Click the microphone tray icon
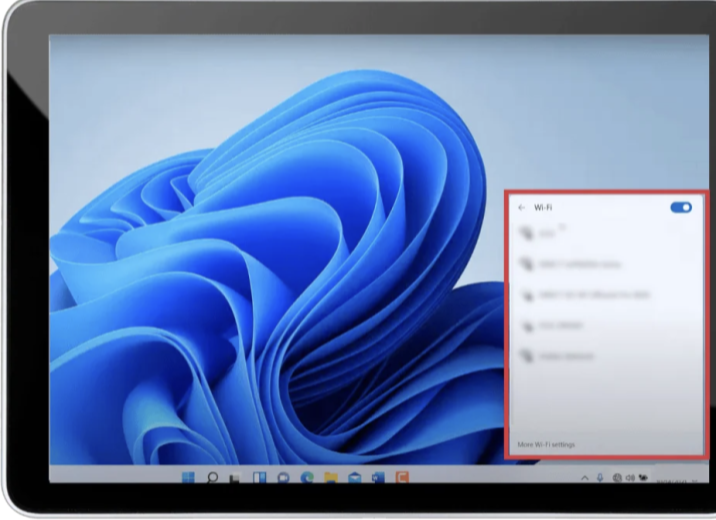The width and height of the screenshot is (716, 520). tap(600, 478)
